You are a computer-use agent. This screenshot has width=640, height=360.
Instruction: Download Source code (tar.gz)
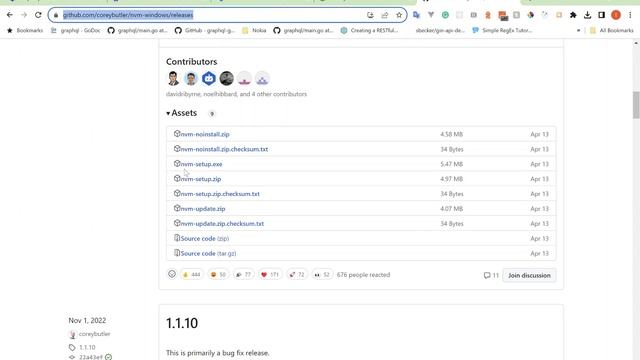[x=208, y=253]
